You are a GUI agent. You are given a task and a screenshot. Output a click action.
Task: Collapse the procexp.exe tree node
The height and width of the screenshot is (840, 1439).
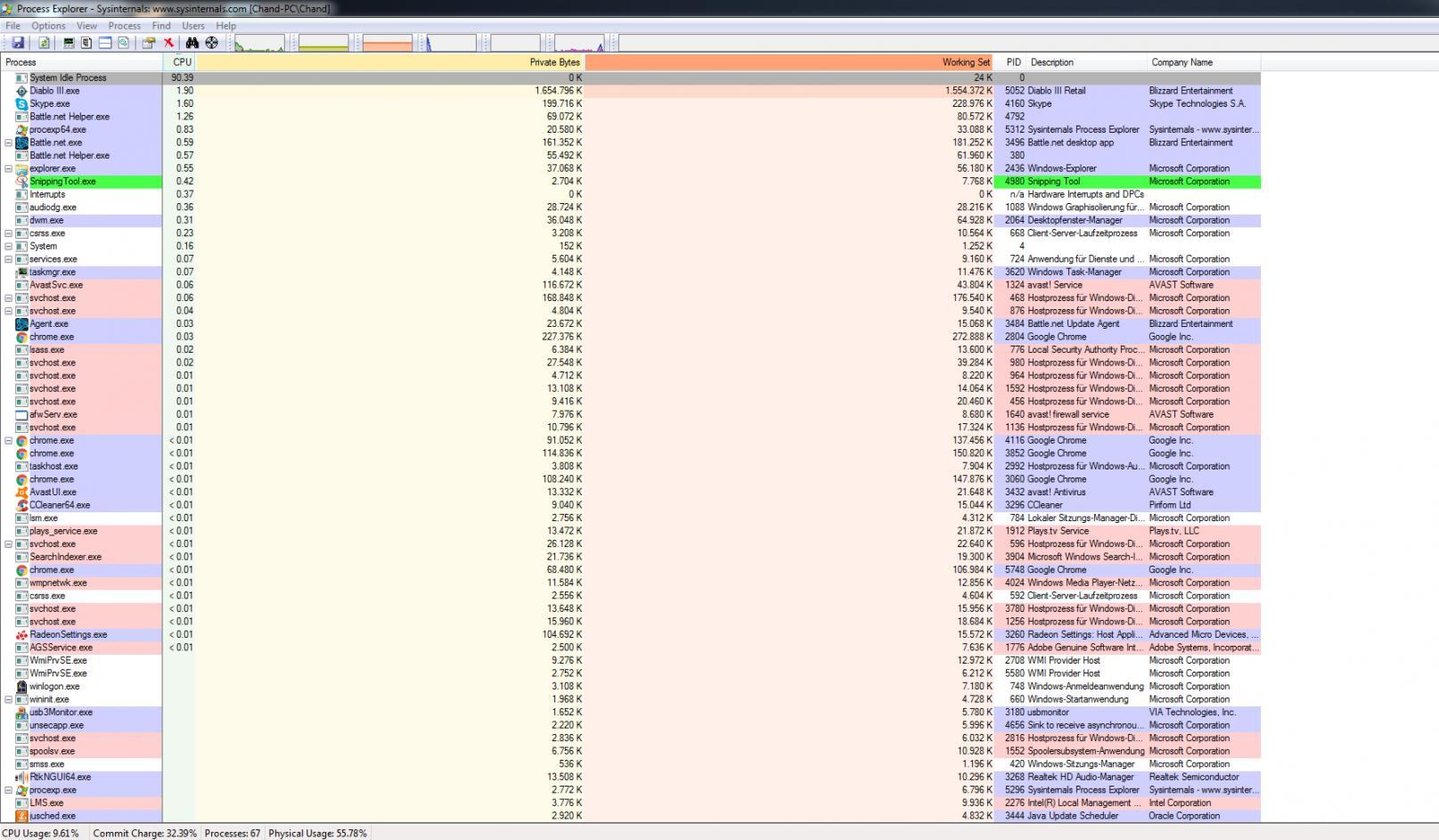9,790
